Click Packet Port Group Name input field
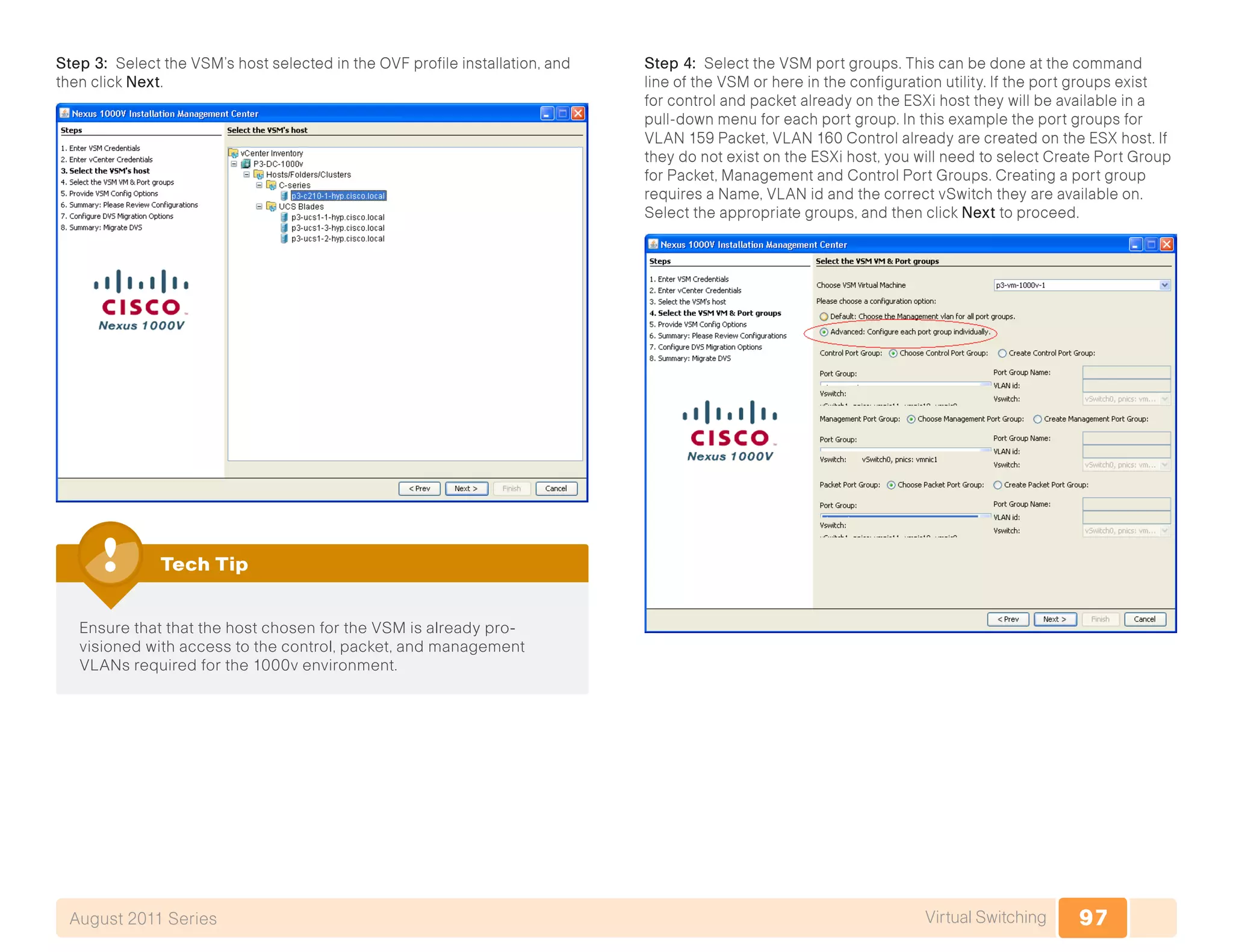This screenshot has width=1233, height=952. point(1126,504)
